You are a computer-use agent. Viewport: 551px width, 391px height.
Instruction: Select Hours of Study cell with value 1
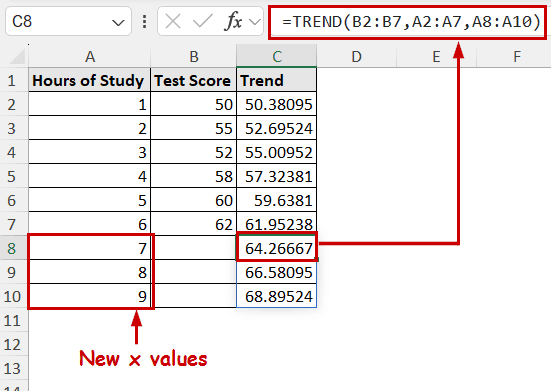tap(90, 104)
